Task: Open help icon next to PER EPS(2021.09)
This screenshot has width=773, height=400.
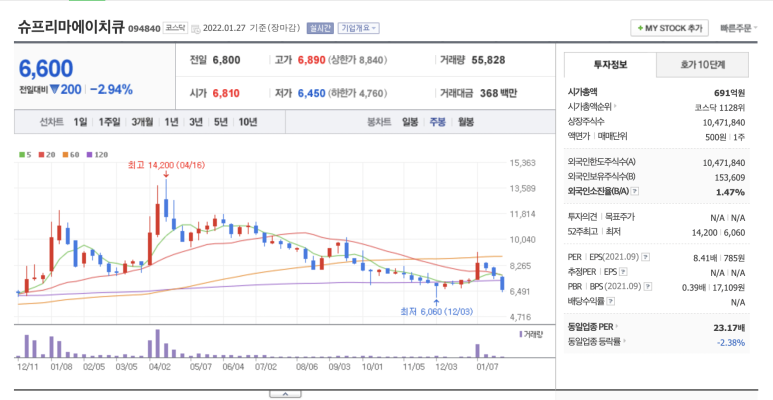Action: point(645,257)
